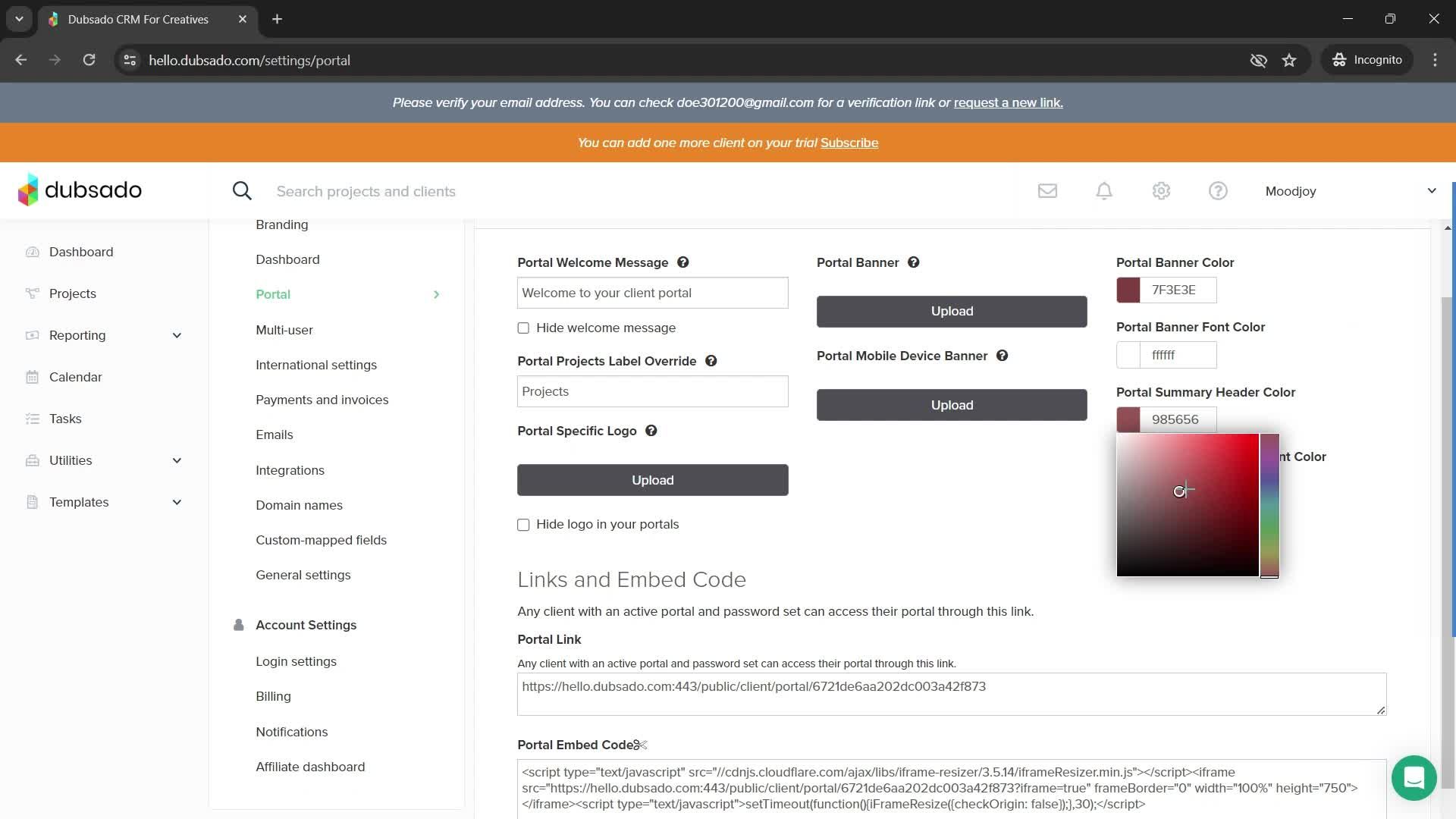Check Hide logo in your portals
1456x819 pixels.
point(523,525)
